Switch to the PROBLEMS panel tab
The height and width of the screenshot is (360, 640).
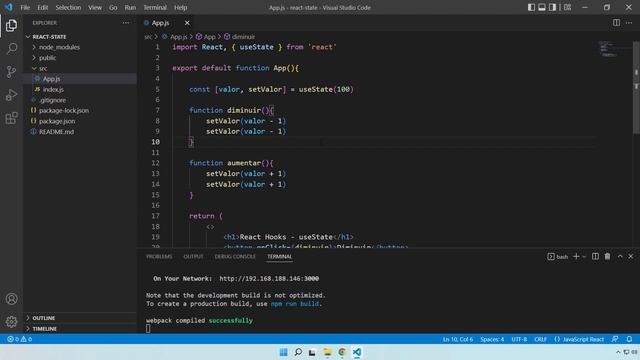[x=159, y=257]
